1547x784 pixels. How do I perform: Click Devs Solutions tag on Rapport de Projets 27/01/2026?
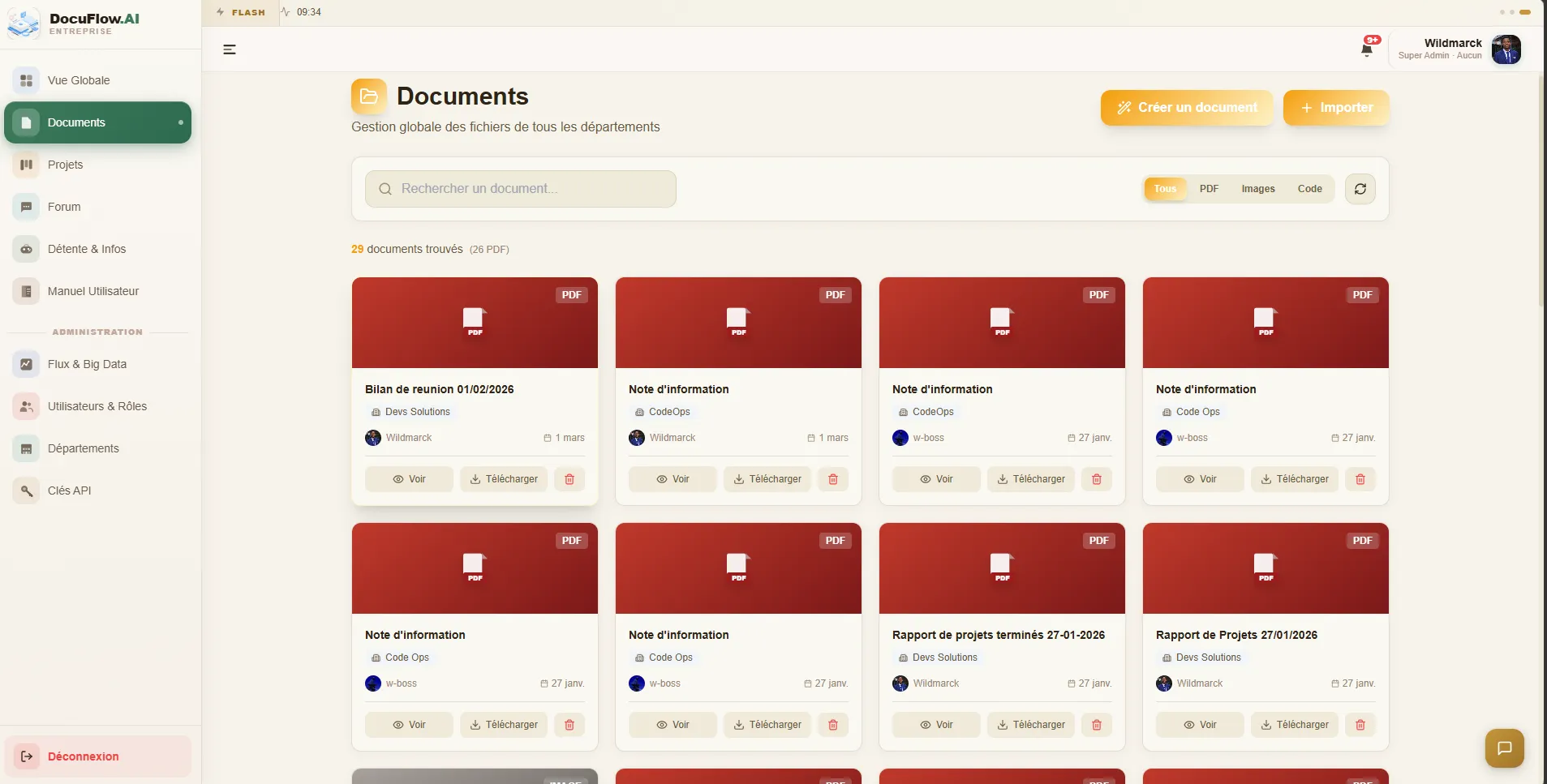click(x=1201, y=658)
